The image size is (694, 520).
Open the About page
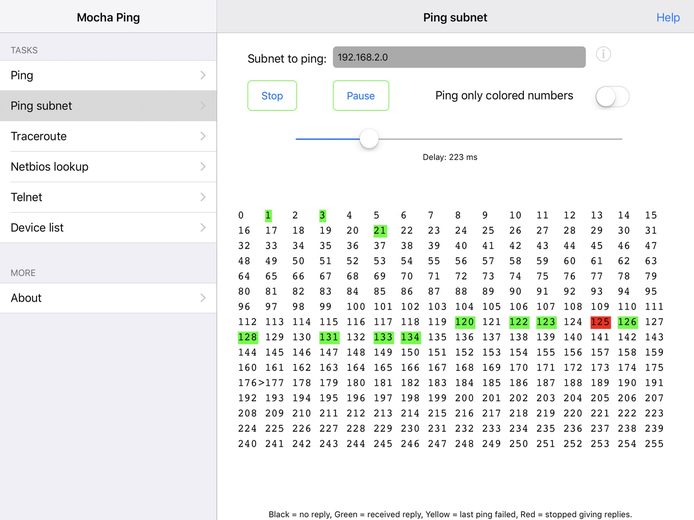108,298
